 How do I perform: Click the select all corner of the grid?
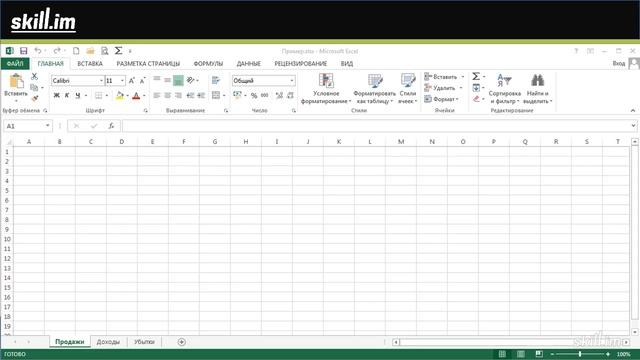8,142
